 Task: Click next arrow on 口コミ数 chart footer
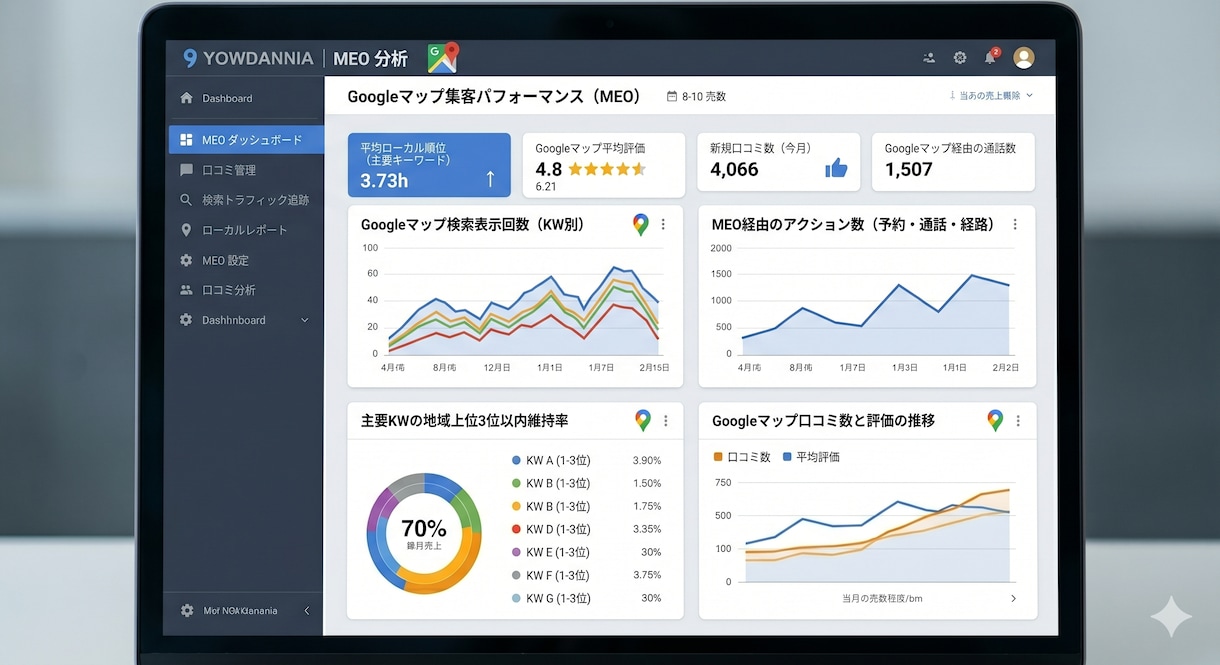(1013, 598)
